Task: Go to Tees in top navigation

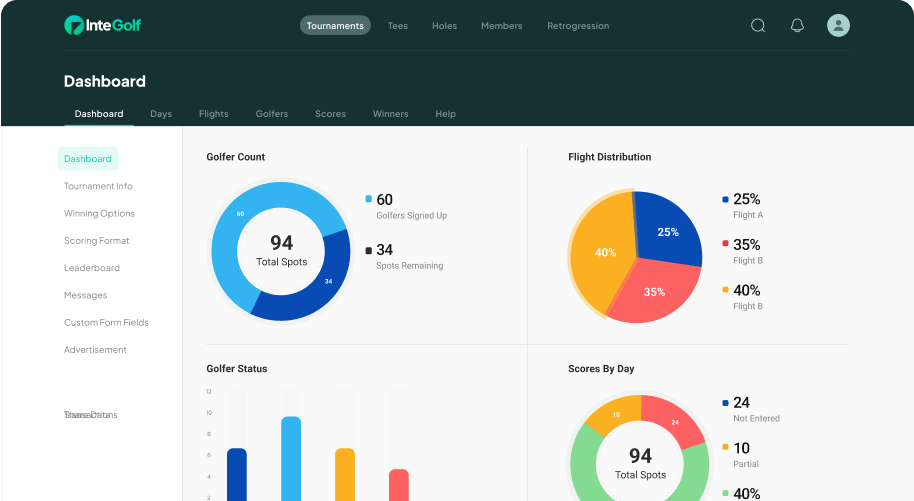Action: click(x=398, y=26)
